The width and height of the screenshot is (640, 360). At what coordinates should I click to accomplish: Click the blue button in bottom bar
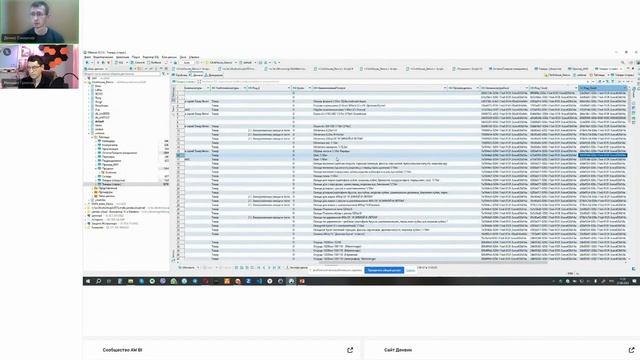click(x=384, y=270)
